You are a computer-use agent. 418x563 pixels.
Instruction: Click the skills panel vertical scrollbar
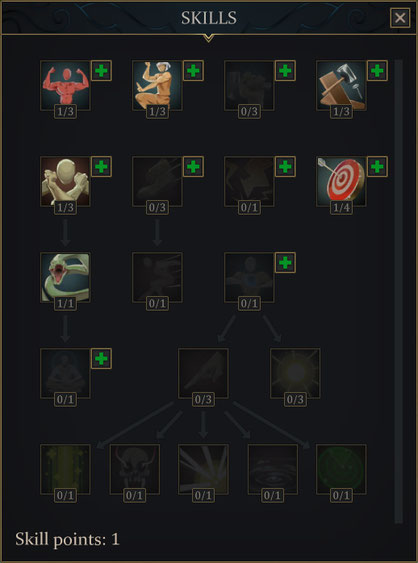tap(399, 292)
